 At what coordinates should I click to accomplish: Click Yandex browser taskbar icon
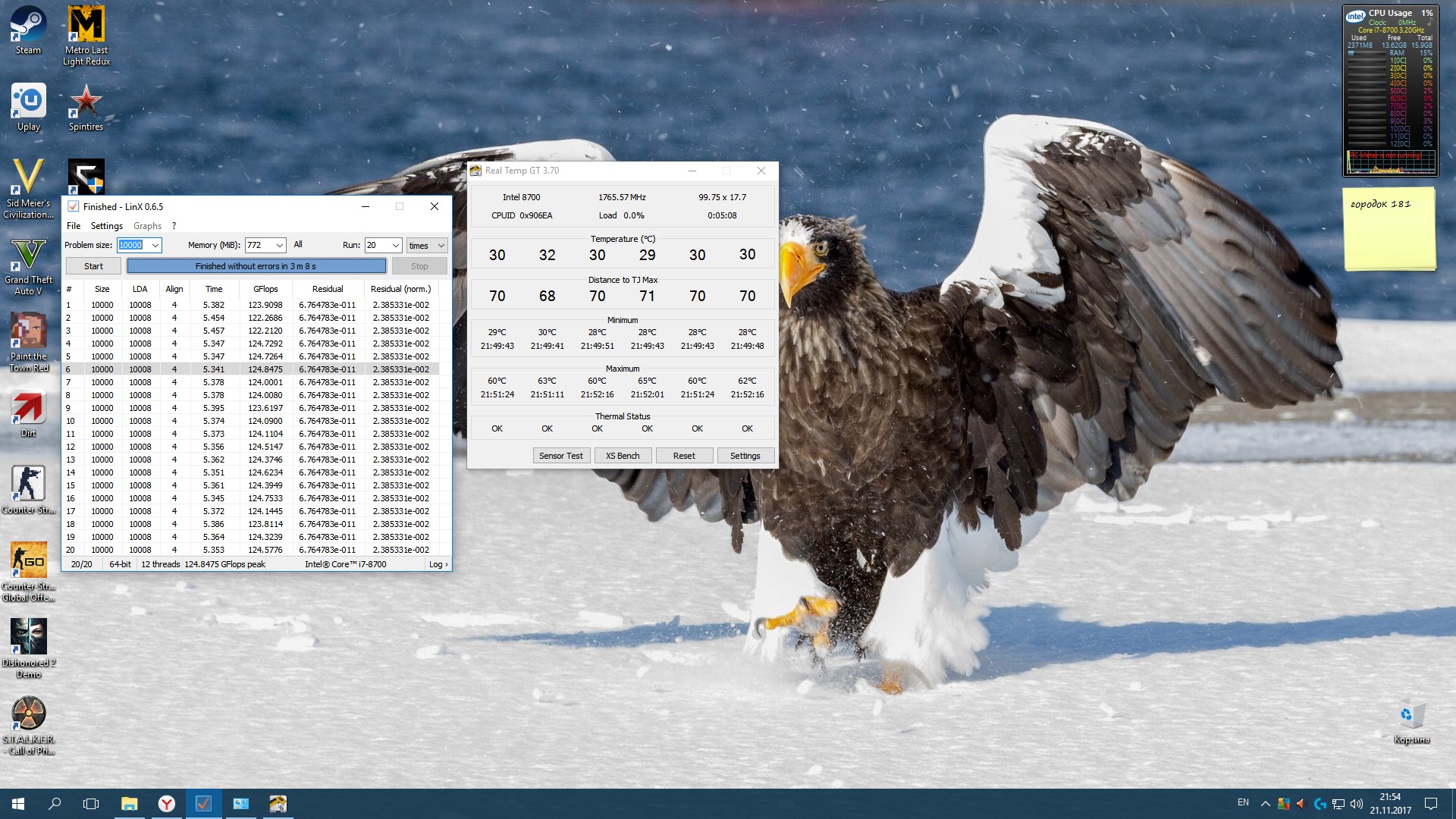point(166,804)
